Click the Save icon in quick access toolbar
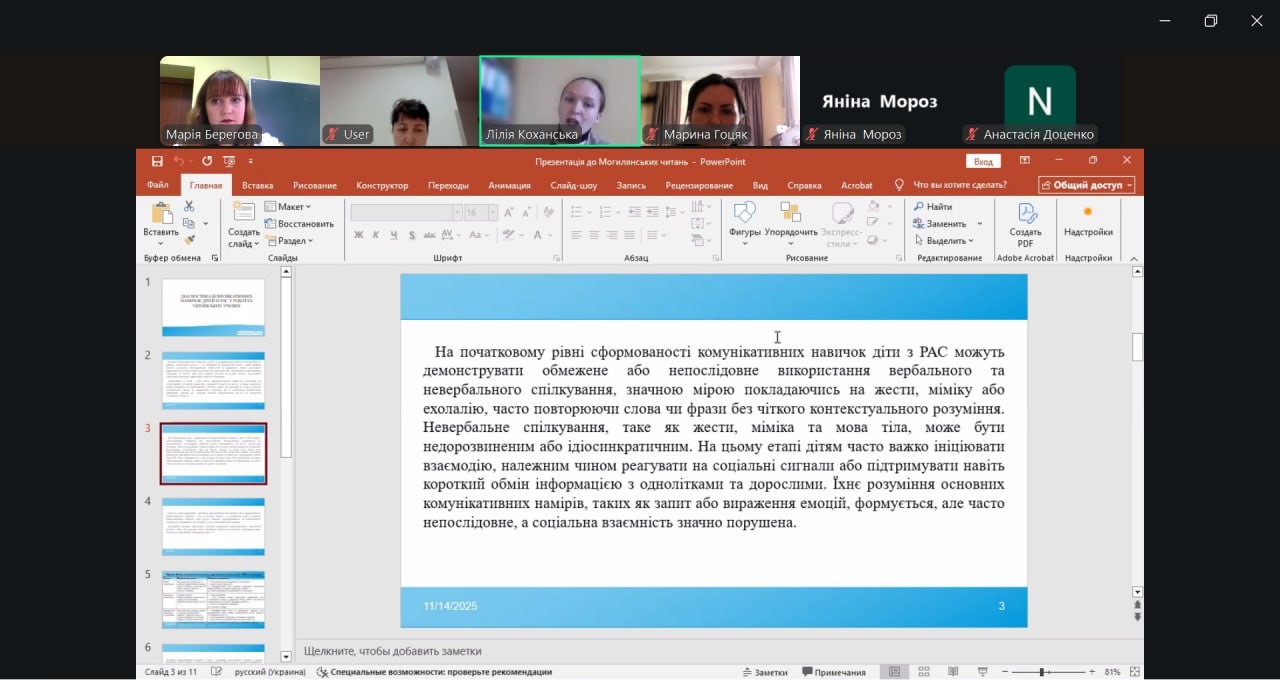The height and width of the screenshot is (680, 1280). pos(157,161)
